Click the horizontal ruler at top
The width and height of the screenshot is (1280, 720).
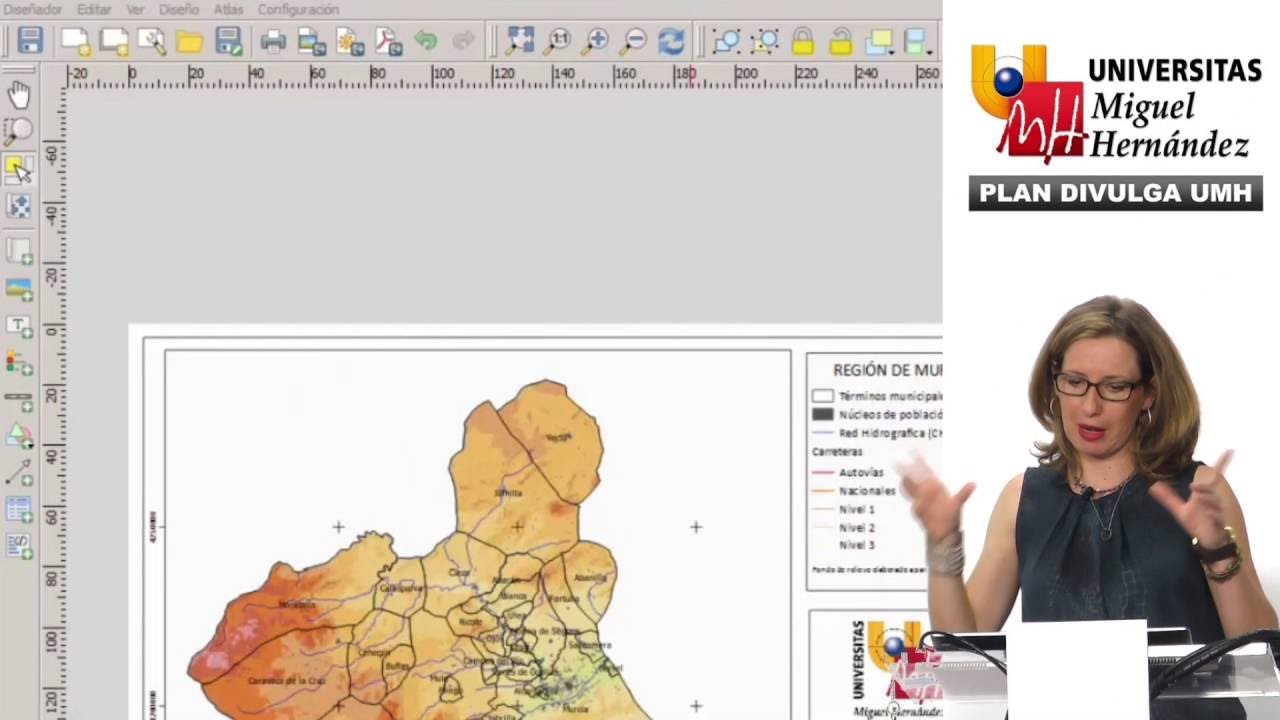pos(504,77)
